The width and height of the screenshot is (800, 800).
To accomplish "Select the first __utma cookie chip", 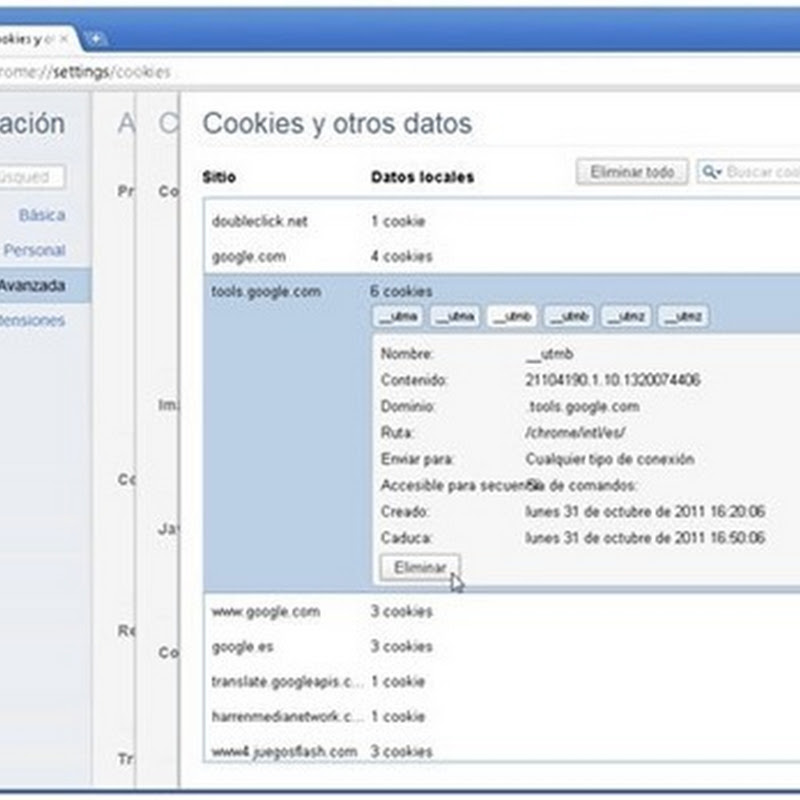I will pyautogui.click(x=398, y=317).
